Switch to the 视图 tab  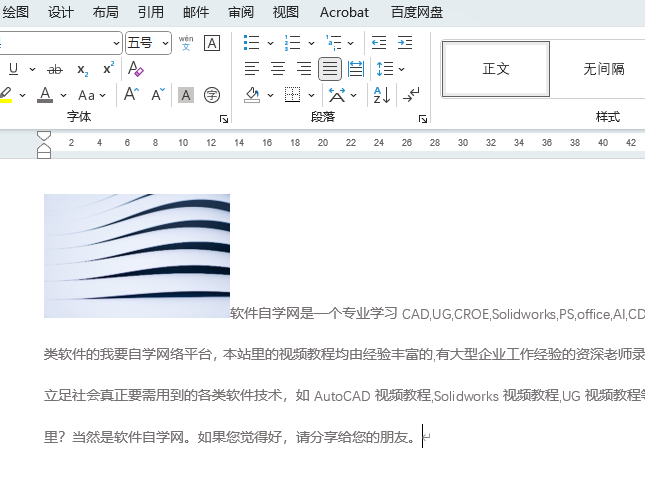[285, 12]
